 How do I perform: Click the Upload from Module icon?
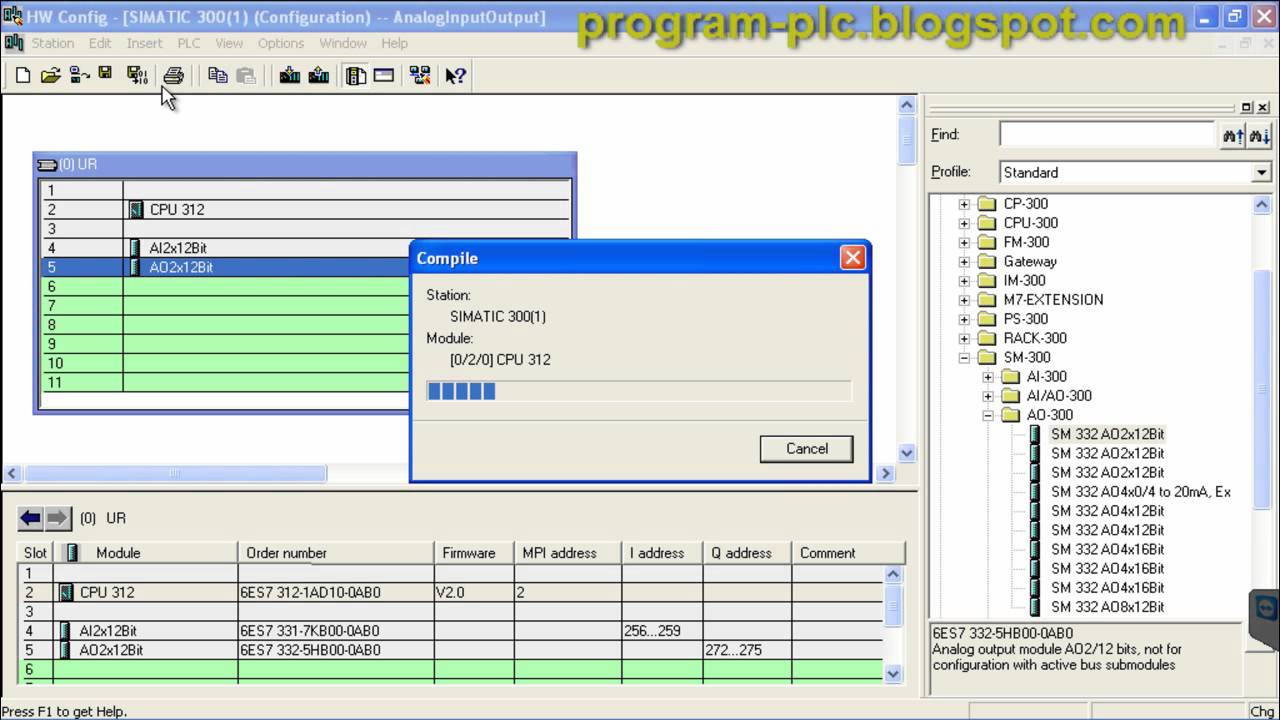click(x=319, y=75)
